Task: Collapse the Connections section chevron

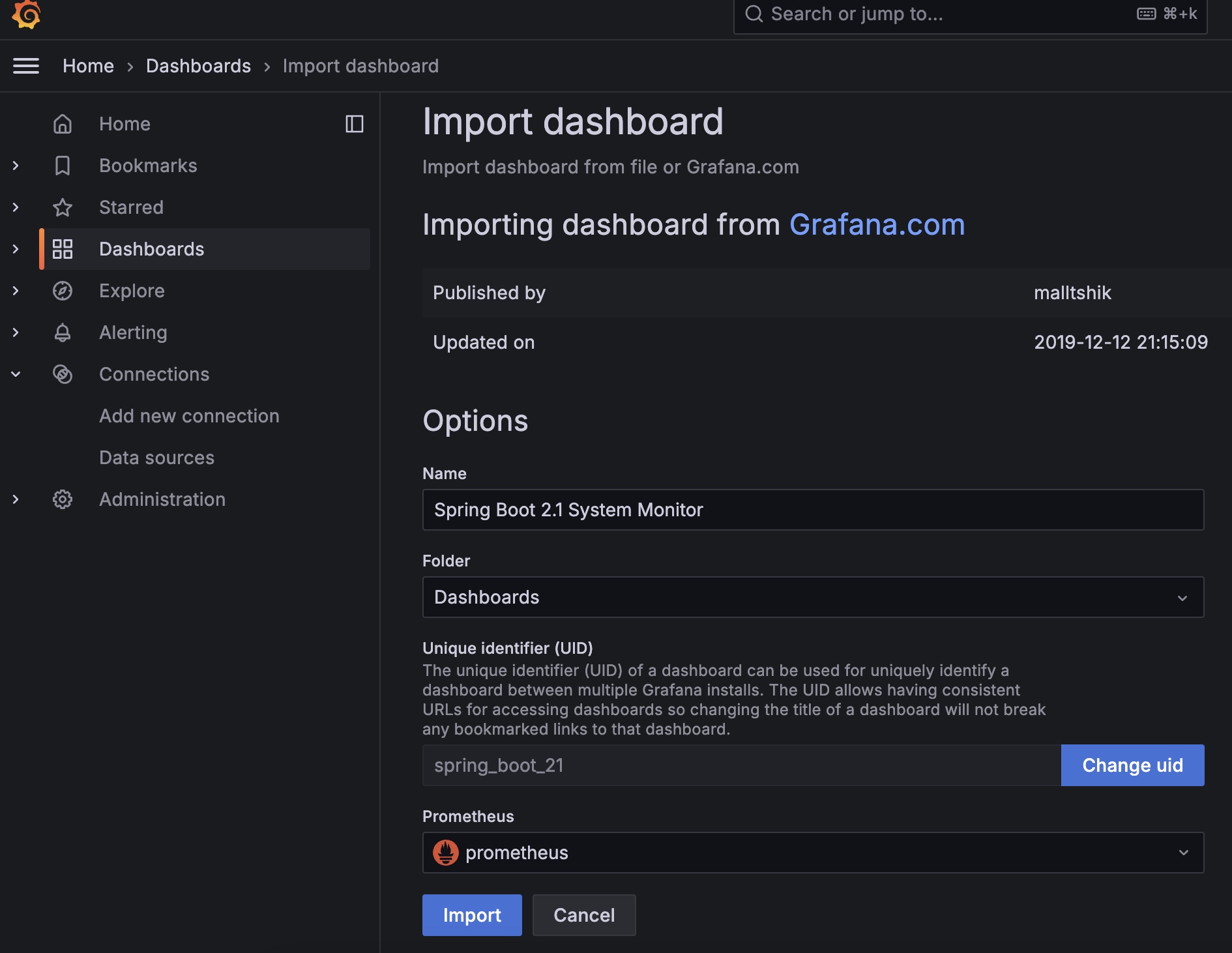Action: tap(16, 374)
